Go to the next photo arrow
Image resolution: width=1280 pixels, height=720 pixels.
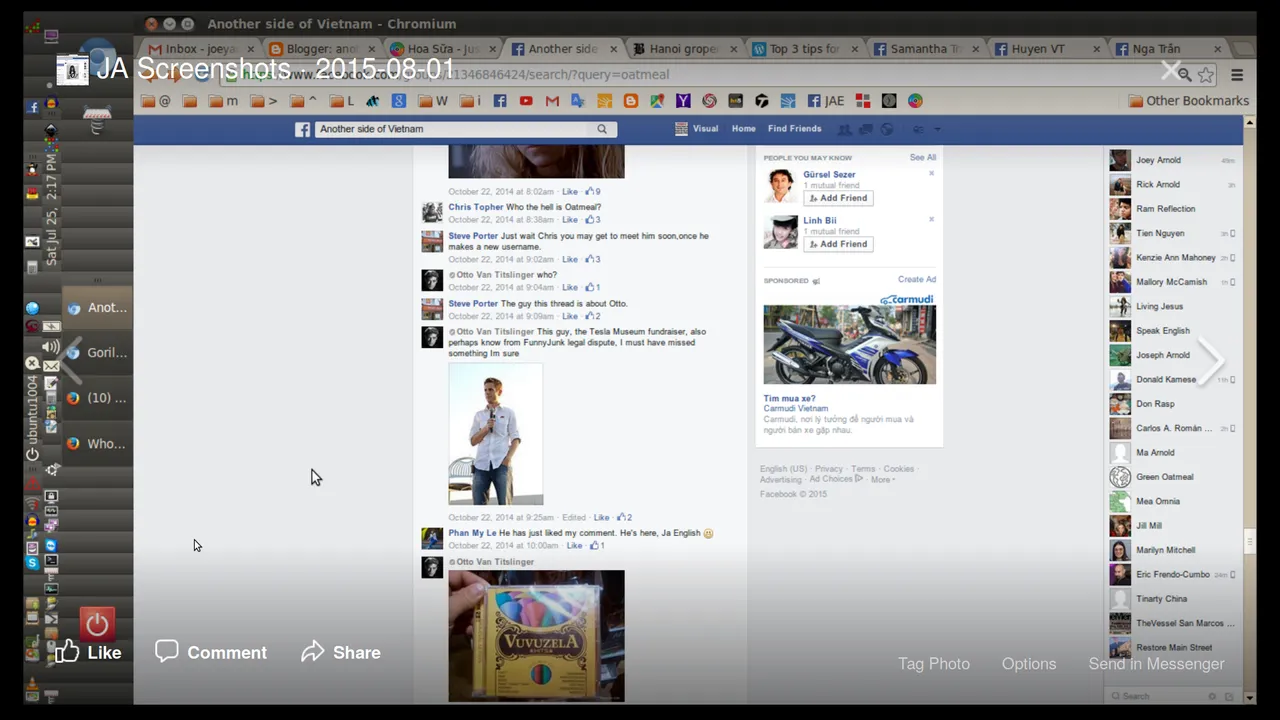pyautogui.click(x=1211, y=361)
